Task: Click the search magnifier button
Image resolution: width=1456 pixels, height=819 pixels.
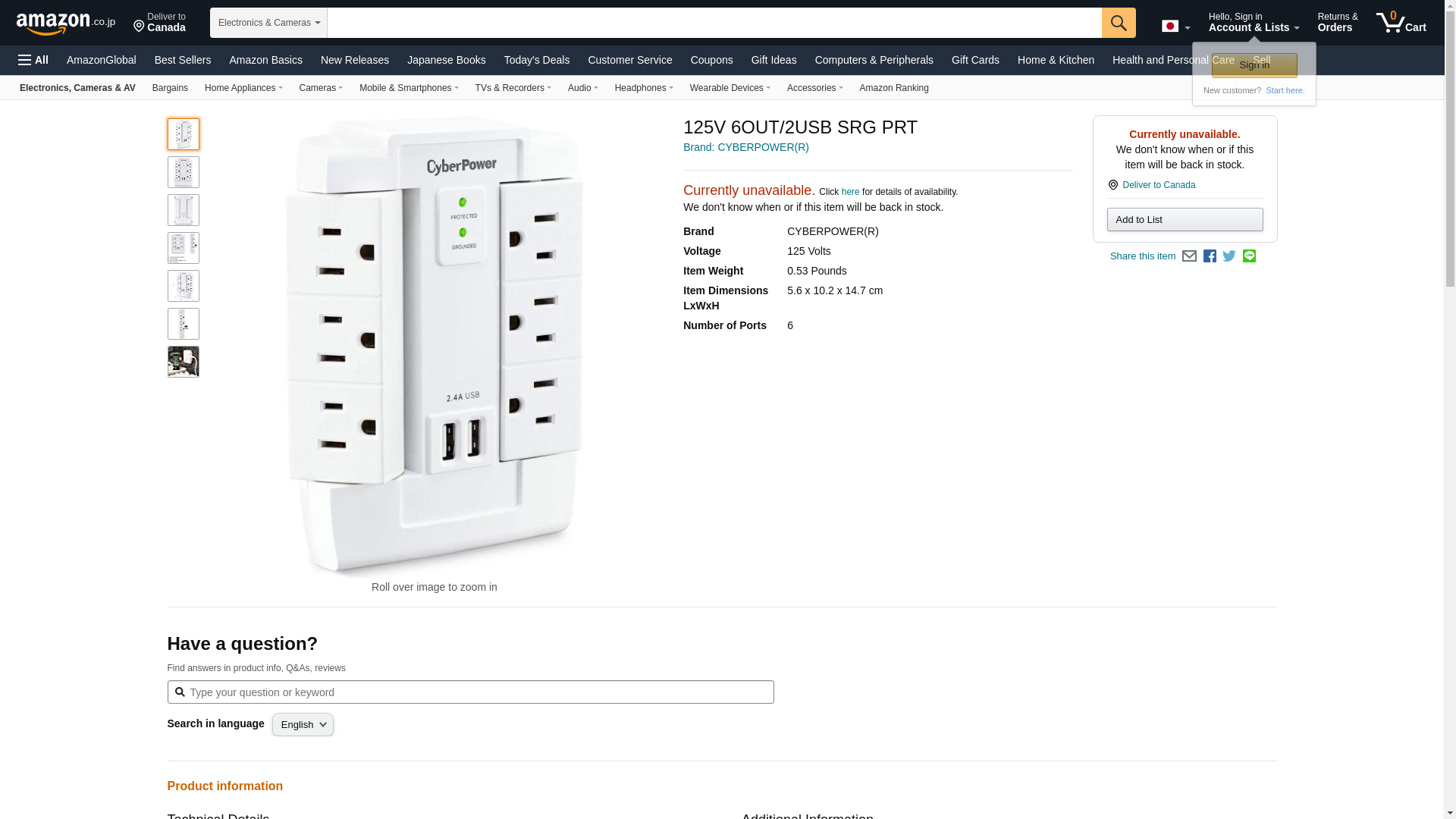Action: tap(1119, 23)
